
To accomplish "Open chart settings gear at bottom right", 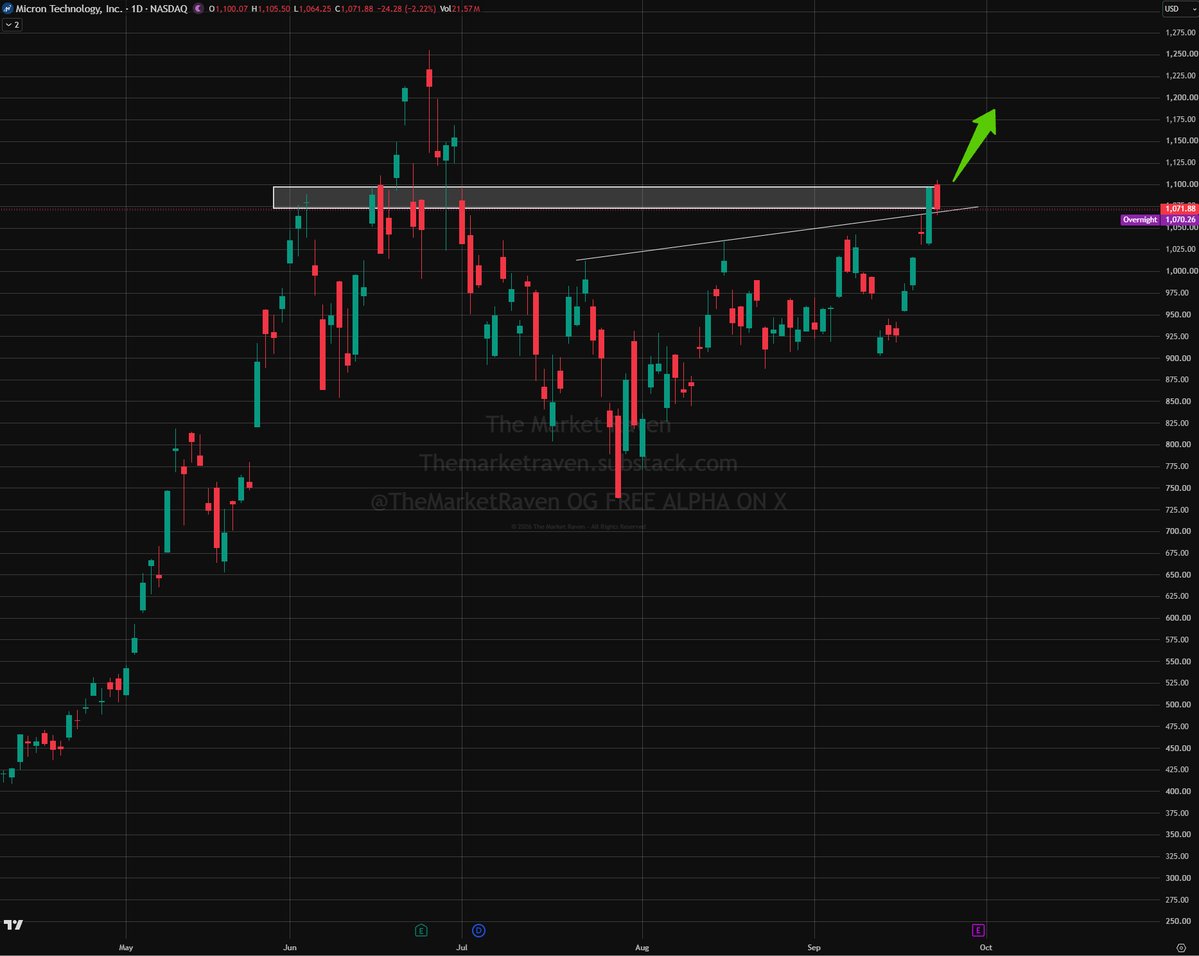I will click(1181, 948).
